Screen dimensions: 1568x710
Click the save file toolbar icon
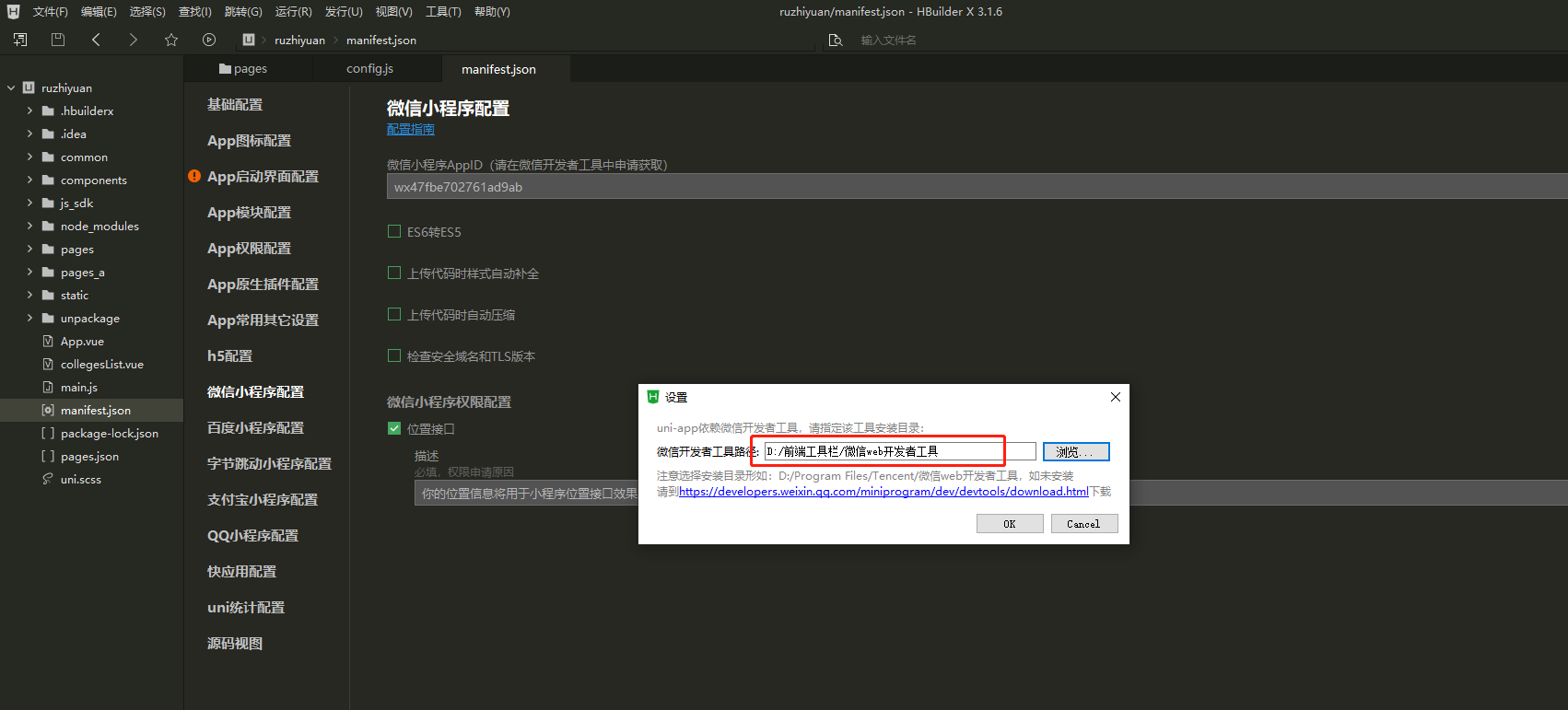[x=58, y=40]
